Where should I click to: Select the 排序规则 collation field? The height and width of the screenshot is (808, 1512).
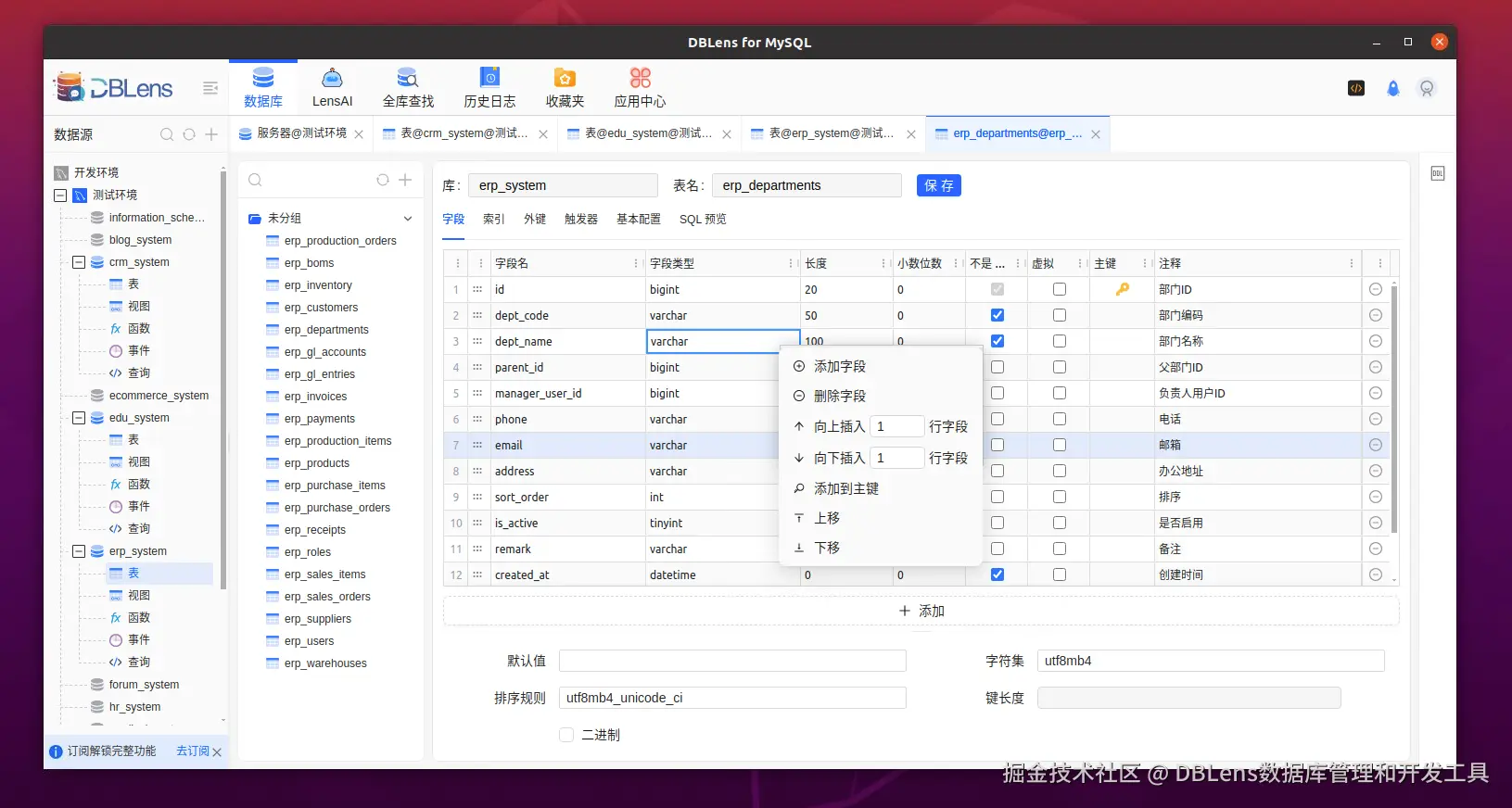[732, 698]
